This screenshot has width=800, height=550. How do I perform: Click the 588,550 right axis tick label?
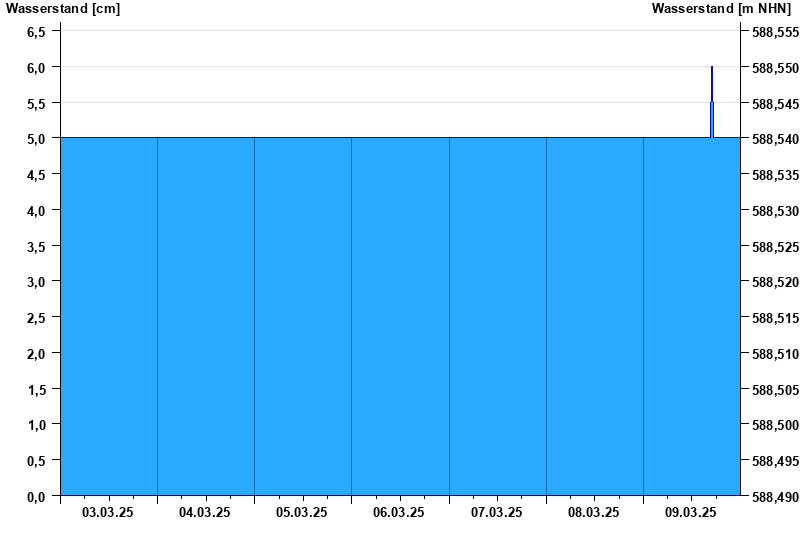click(775, 67)
